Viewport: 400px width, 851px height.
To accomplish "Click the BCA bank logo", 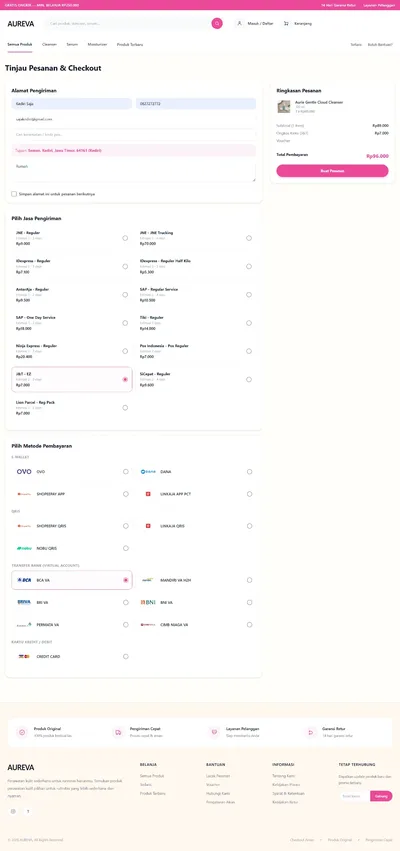I will [24, 580].
